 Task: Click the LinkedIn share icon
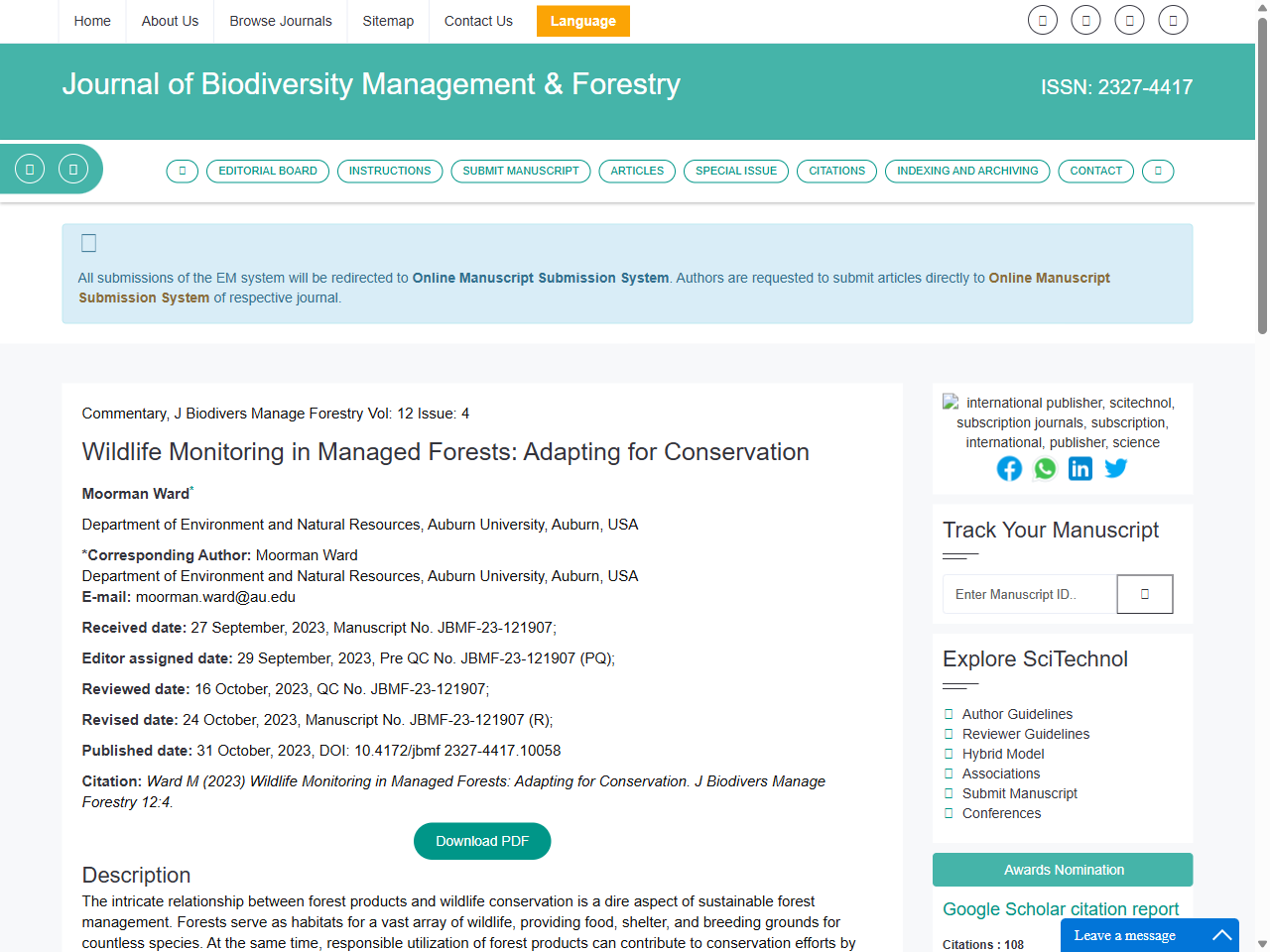(x=1080, y=469)
